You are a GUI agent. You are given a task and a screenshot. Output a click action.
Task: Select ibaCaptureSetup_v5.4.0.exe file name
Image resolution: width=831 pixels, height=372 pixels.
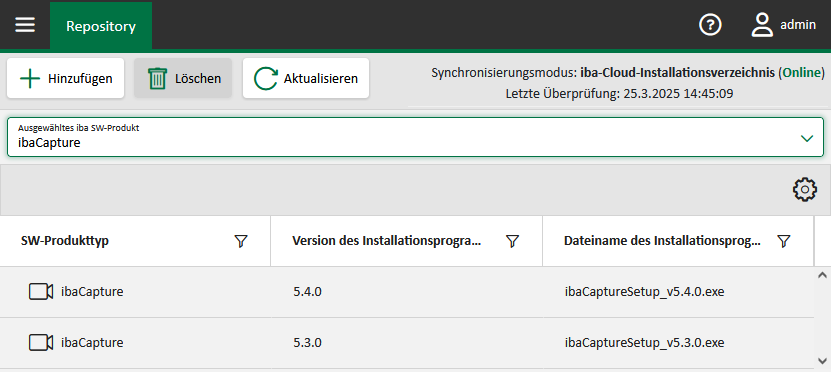644,291
